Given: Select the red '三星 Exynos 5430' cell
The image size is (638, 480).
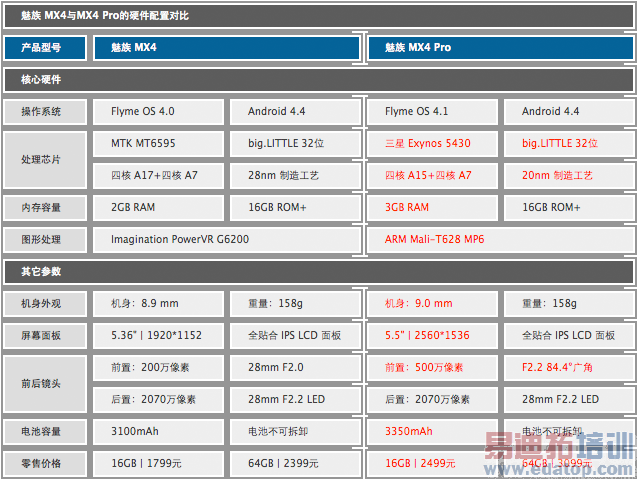Looking at the screenshot, I should [432, 144].
